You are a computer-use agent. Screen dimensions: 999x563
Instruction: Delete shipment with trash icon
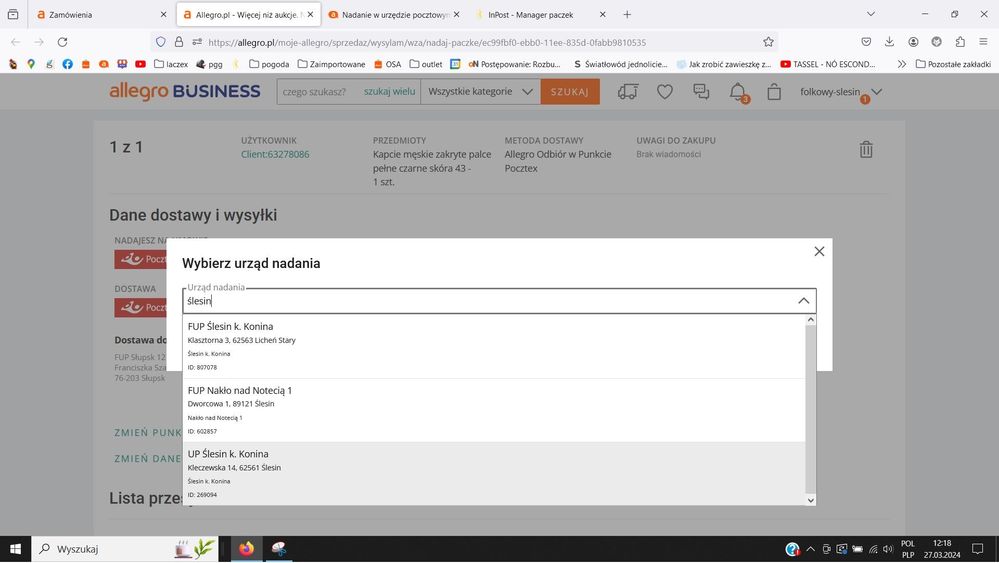(x=866, y=149)
